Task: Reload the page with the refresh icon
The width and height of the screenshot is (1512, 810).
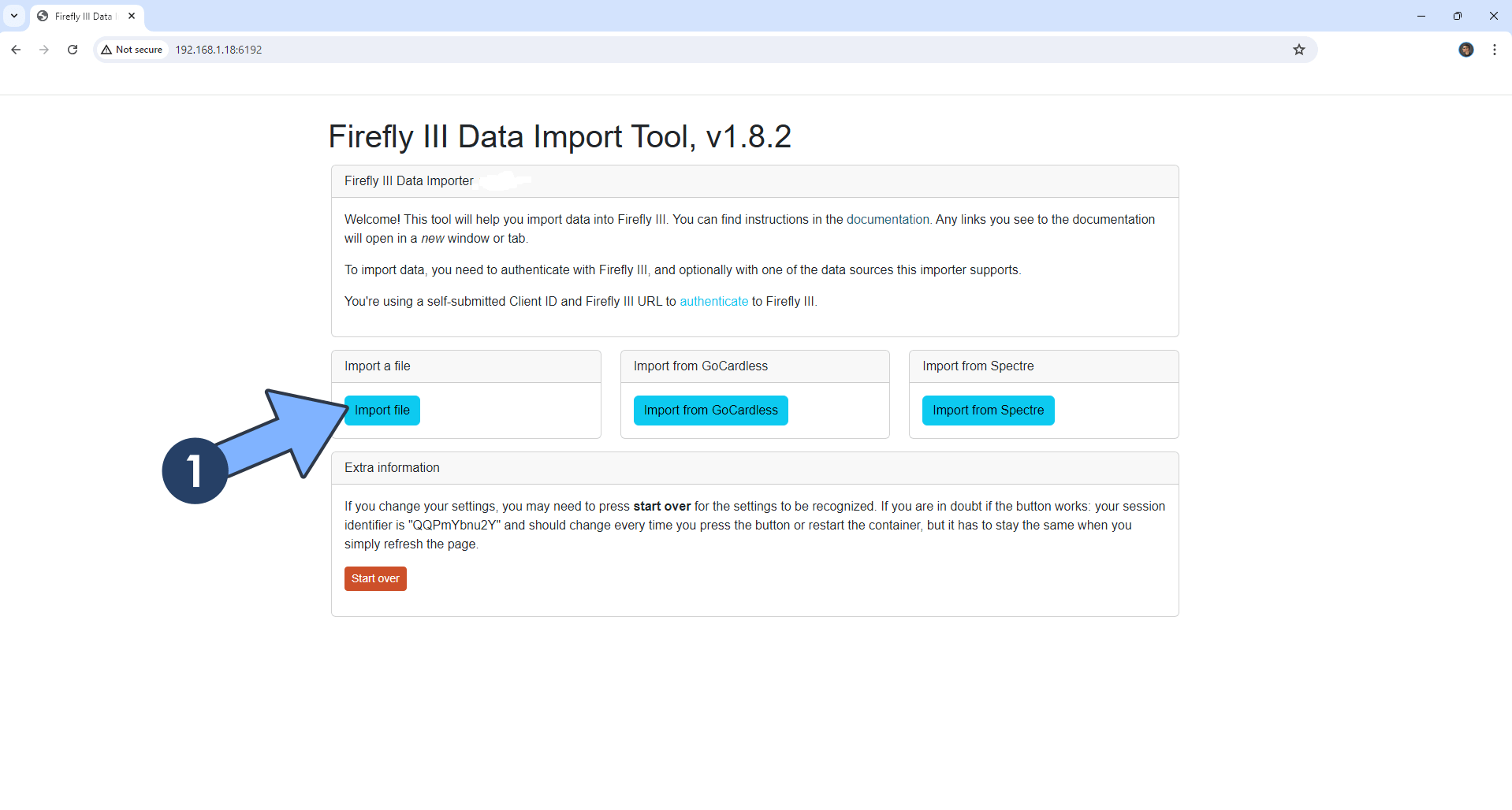Action: (73, 50)
